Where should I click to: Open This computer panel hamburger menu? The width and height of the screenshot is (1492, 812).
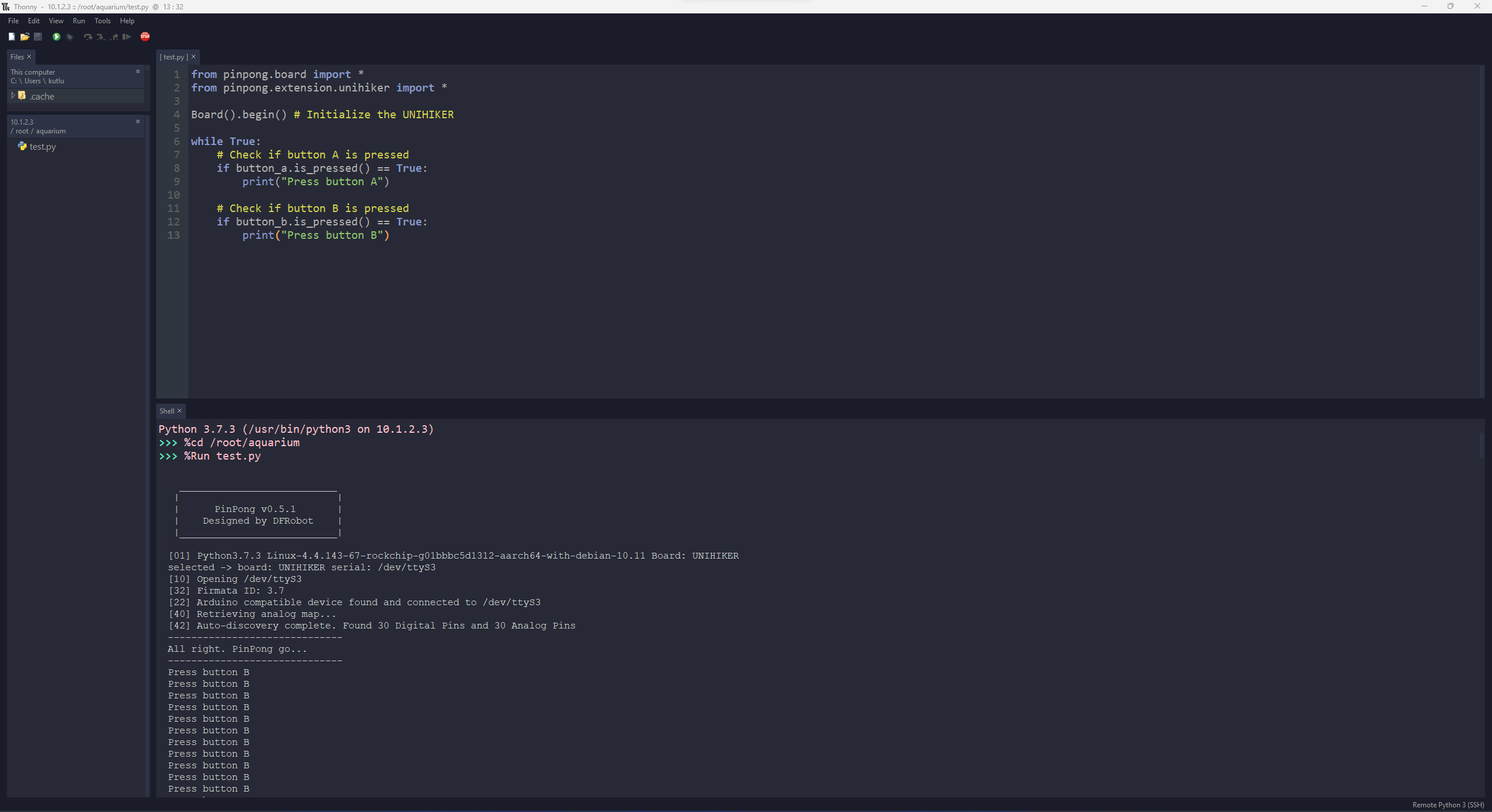tap(138, 72)
